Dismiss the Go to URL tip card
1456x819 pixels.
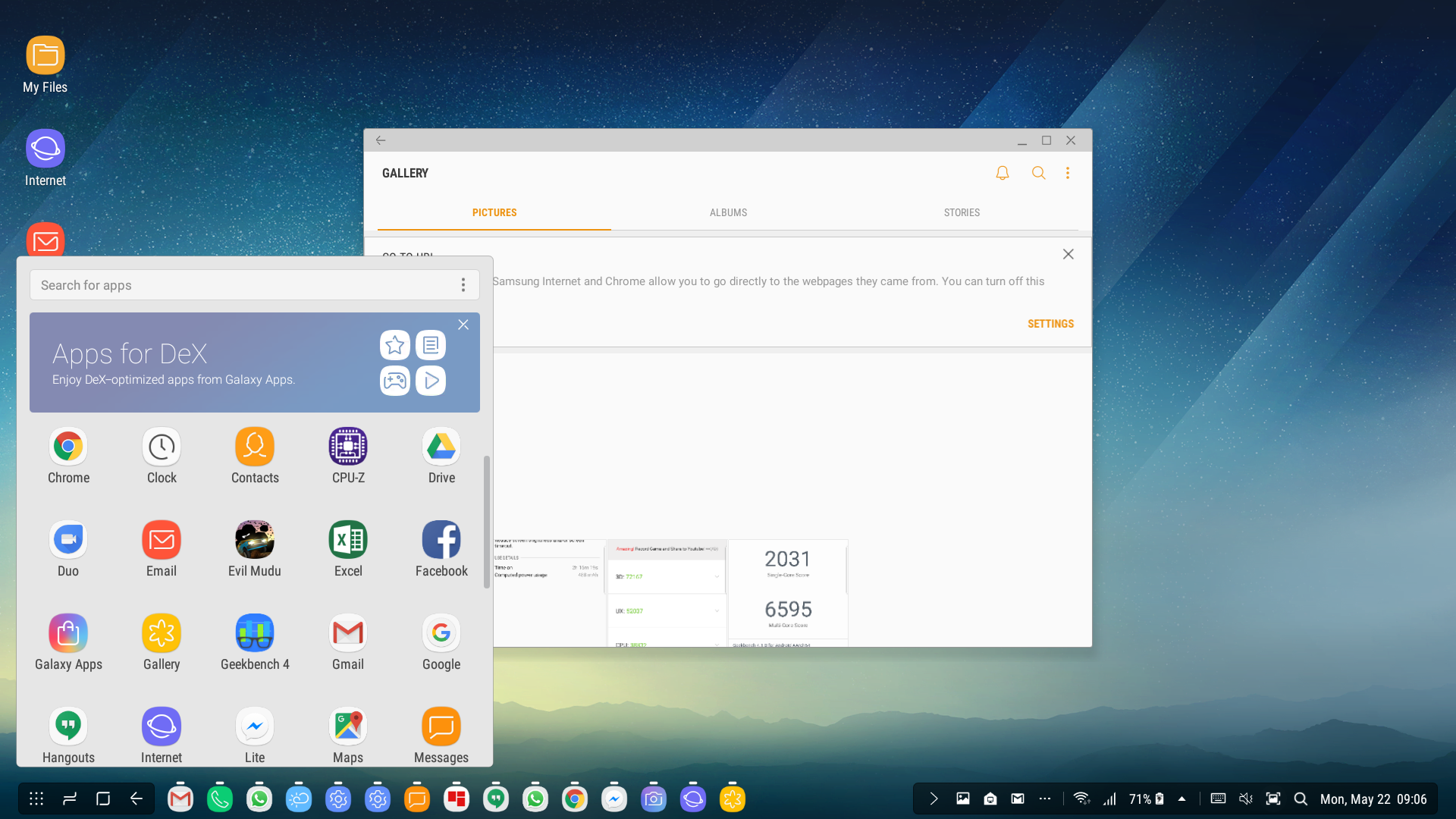pyautogui.click(x=1068, y=254)
